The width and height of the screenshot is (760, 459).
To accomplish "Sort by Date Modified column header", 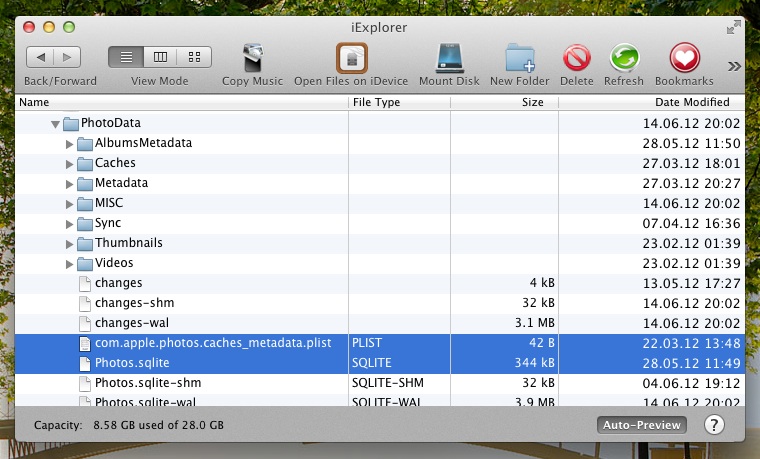I will click(x=651, y=102).
